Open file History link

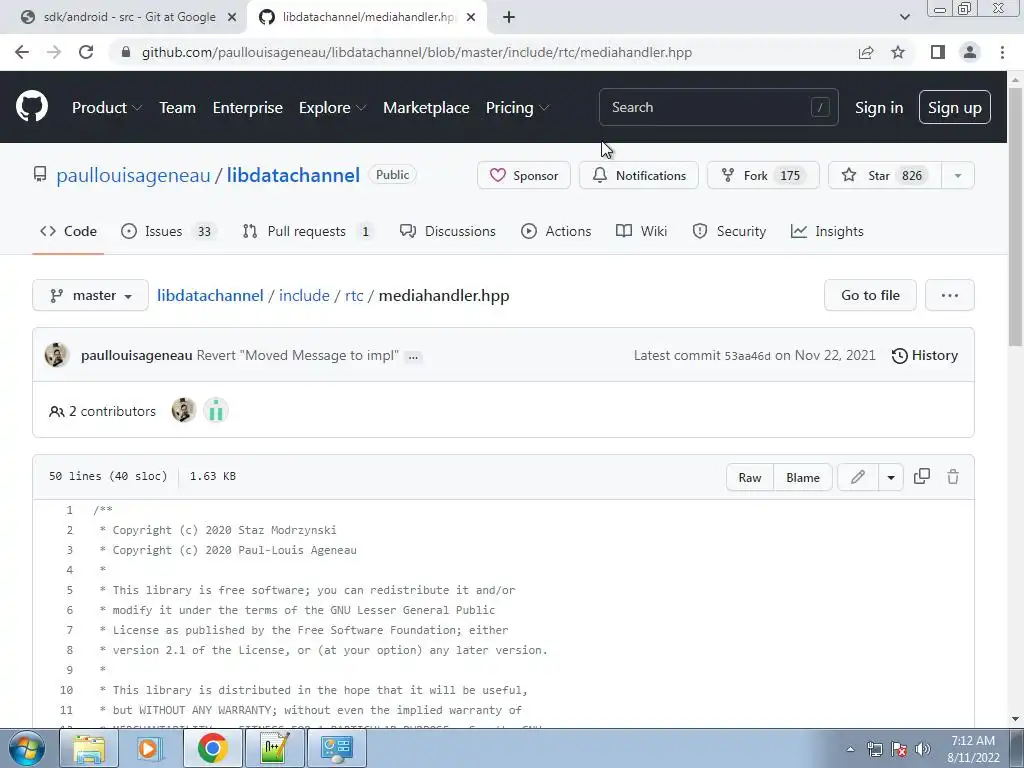click(x=925, y=355)
